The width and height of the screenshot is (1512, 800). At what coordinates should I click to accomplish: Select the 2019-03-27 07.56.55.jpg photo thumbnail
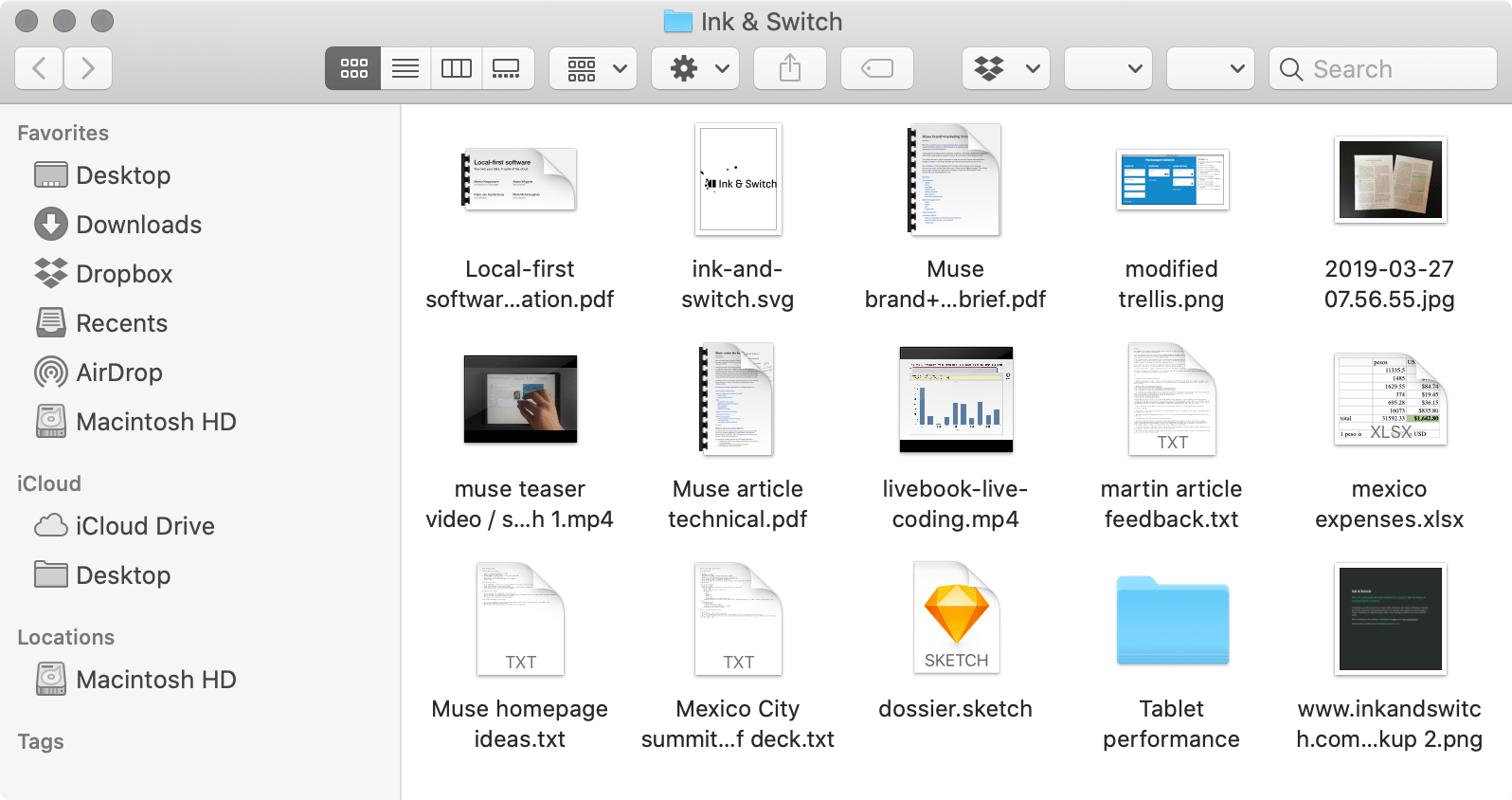[1390, 179]
